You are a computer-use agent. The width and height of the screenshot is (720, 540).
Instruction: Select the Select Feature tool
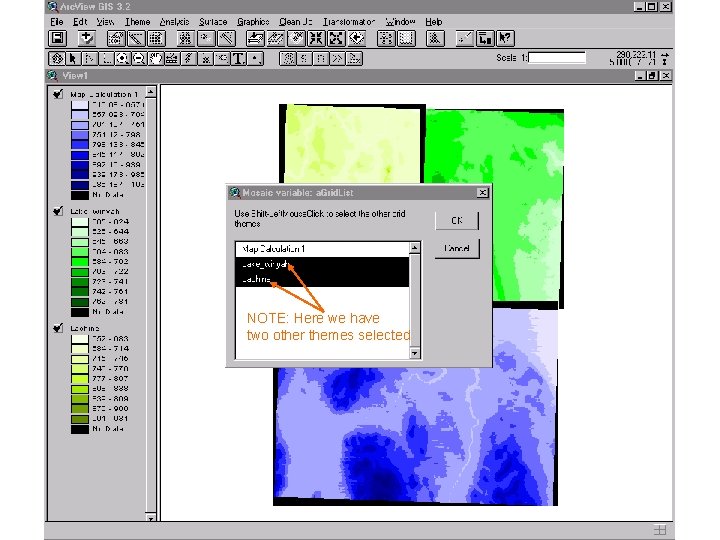[x=106, y=58]
